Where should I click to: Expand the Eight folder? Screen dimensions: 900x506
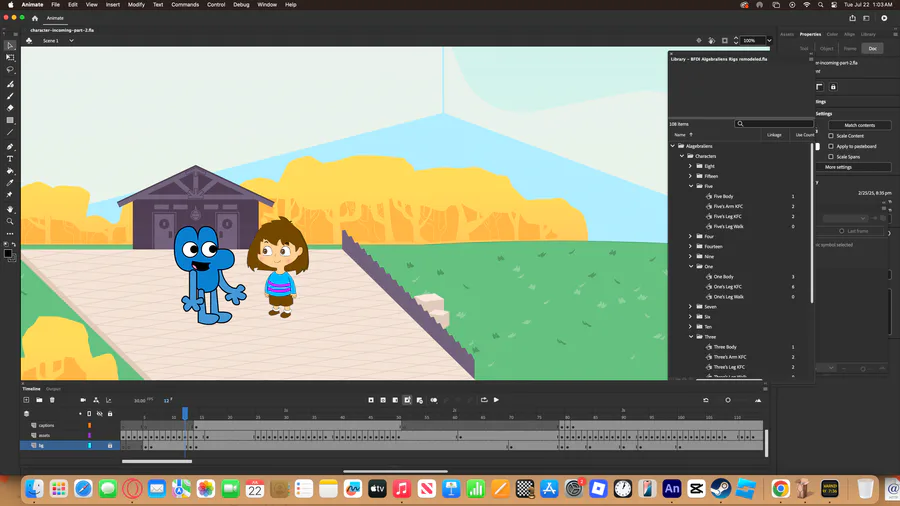[690, 166]
